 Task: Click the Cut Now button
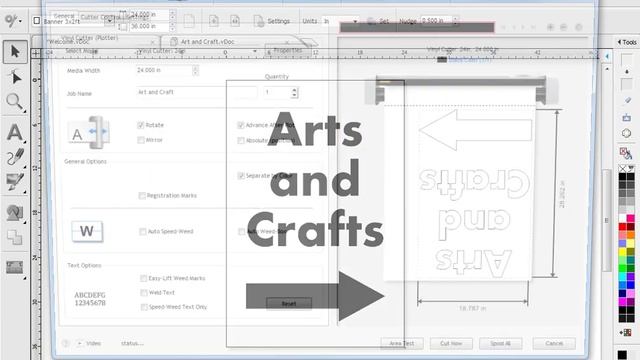click(451, 344)
